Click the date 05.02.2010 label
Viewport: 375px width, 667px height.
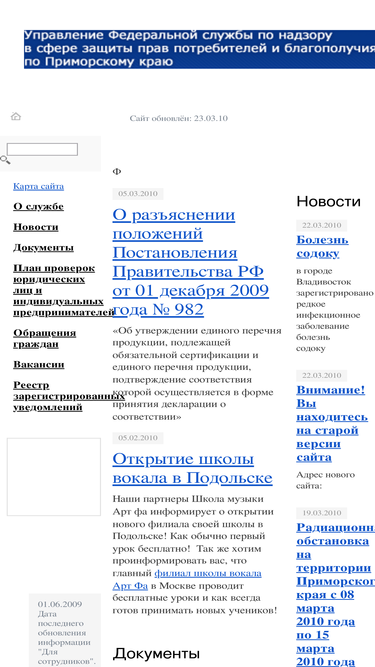click(x=138, y=438)
